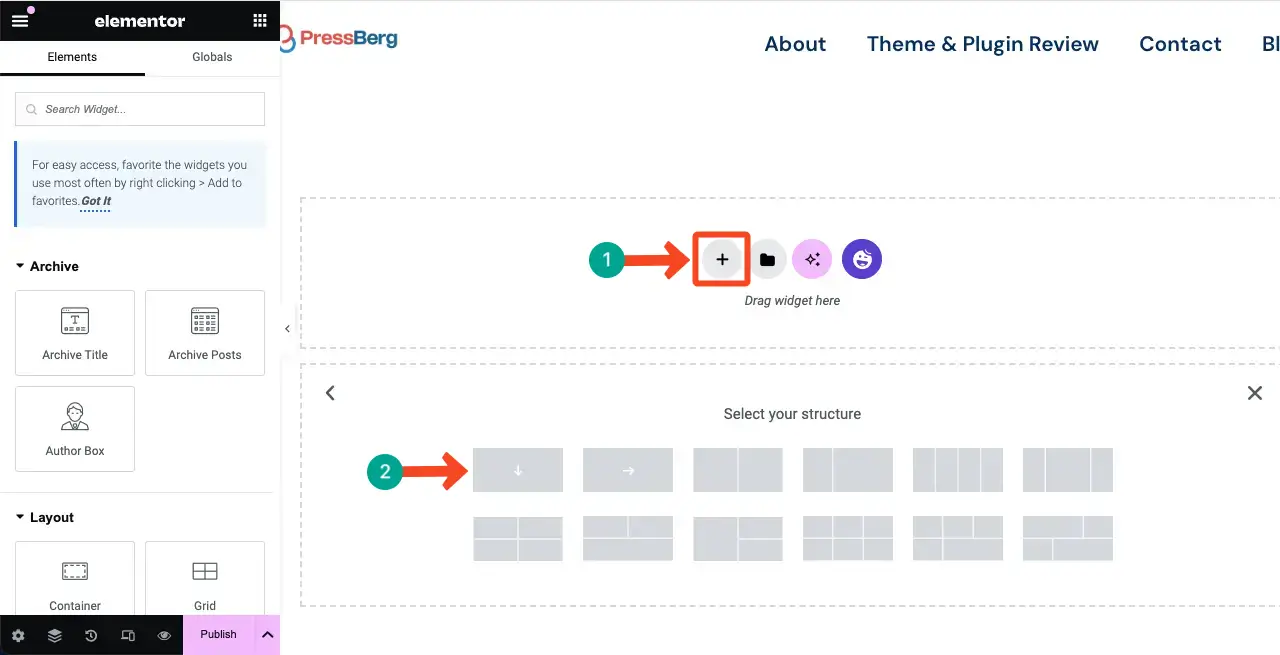Click the Search Widget input field

pyautogui.click(x=140, y=109)
